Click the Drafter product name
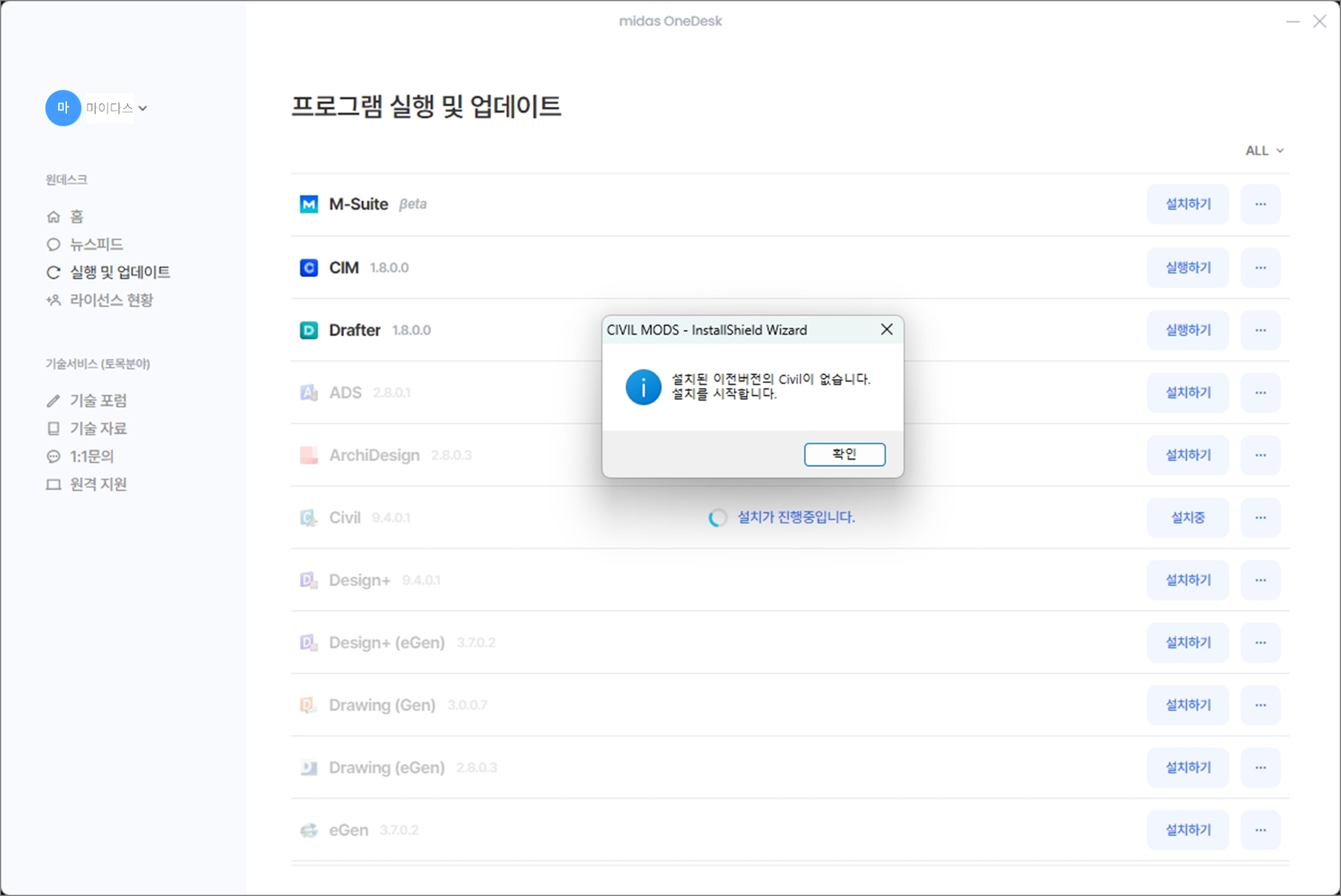The image size is (1341, 896). [x=354, y=330]
